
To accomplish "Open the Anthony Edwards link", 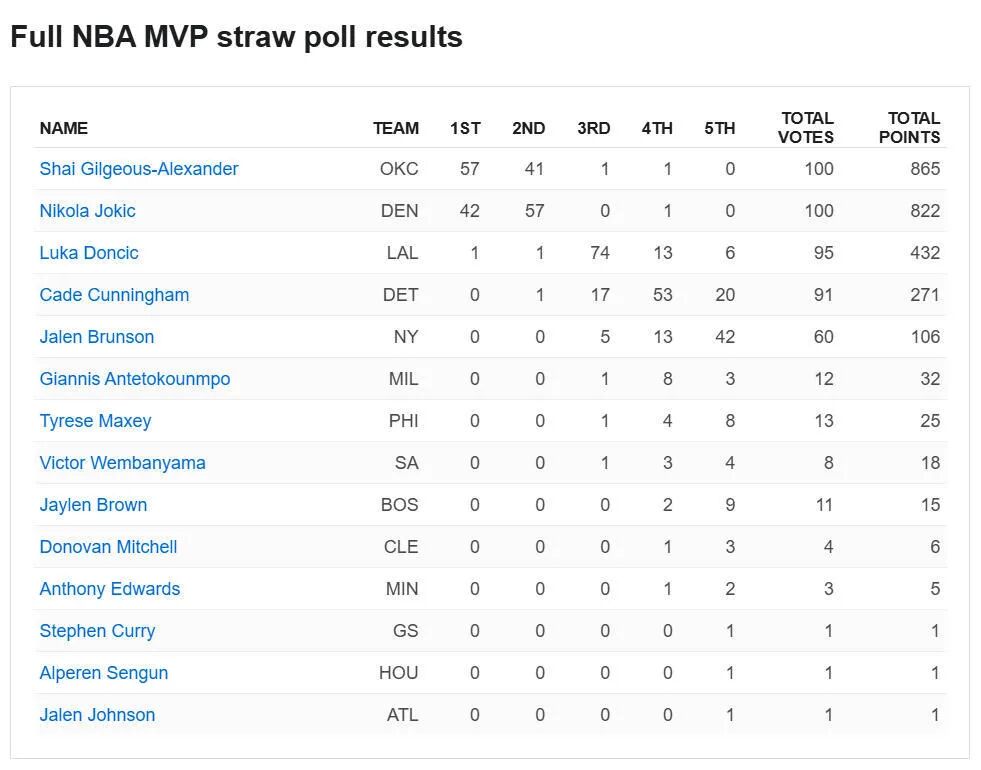I will coord(110,589).
